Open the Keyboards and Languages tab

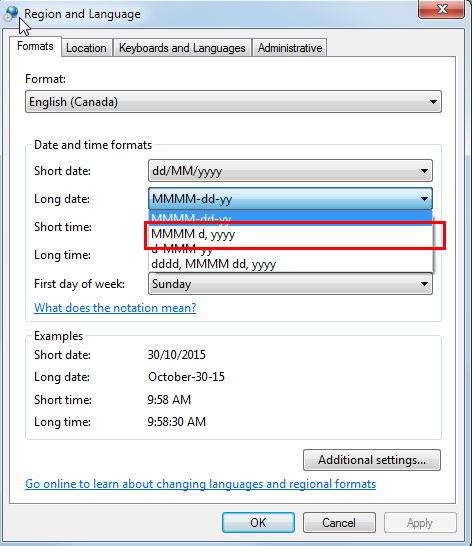click(x=182, y=48)
